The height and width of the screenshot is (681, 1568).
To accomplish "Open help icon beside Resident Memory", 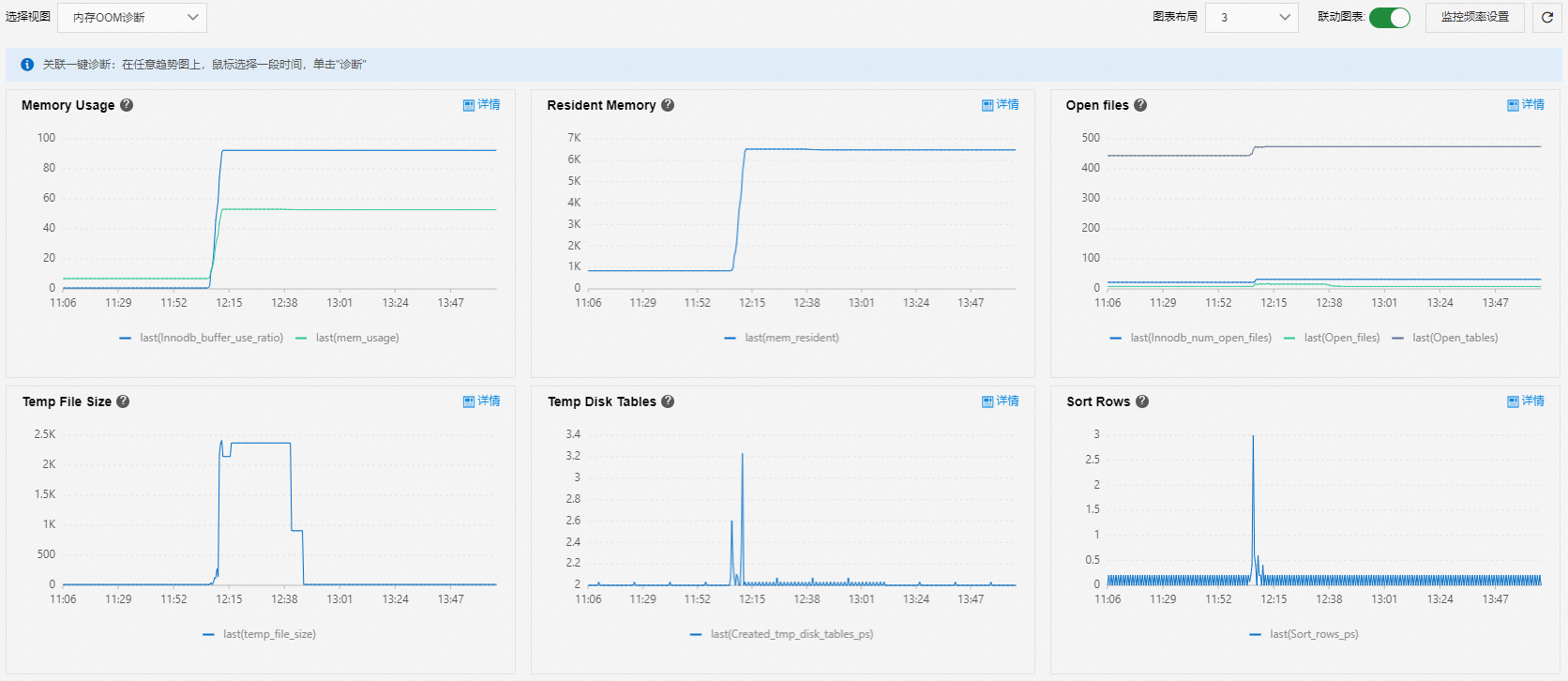I will (668, 105).
